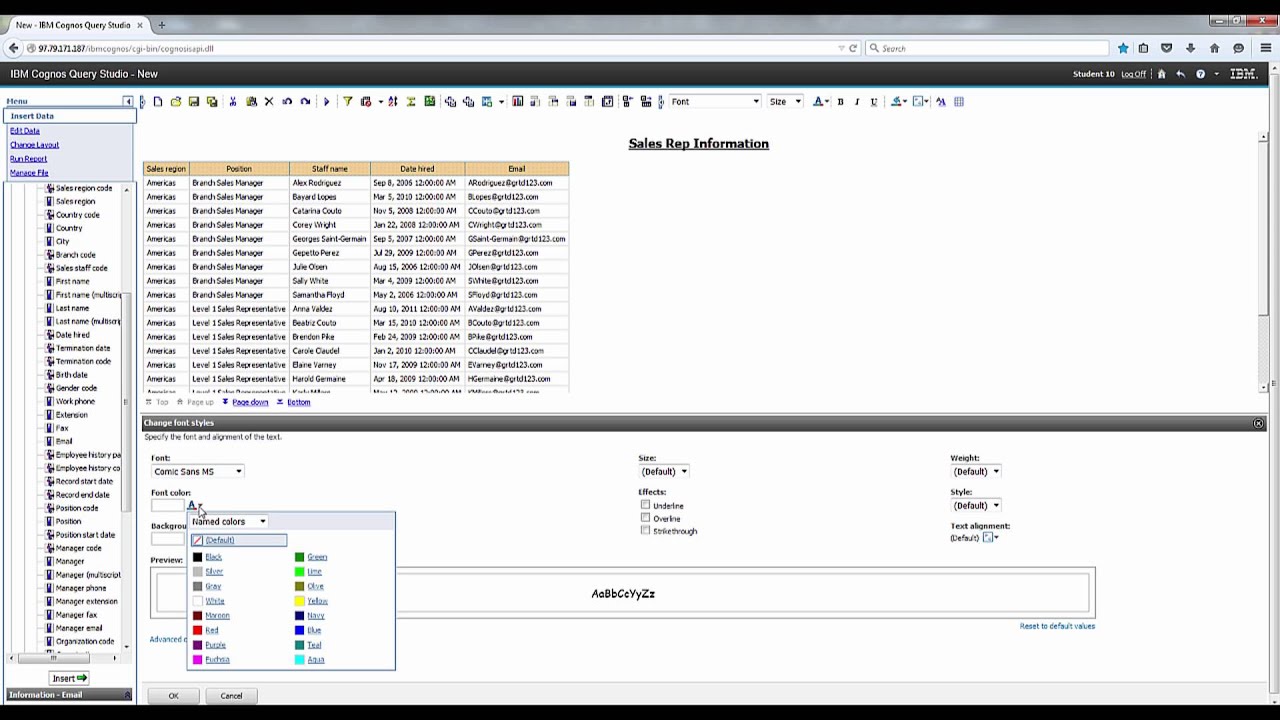
Task: Click the Save report disk icon
Action: 194,101
